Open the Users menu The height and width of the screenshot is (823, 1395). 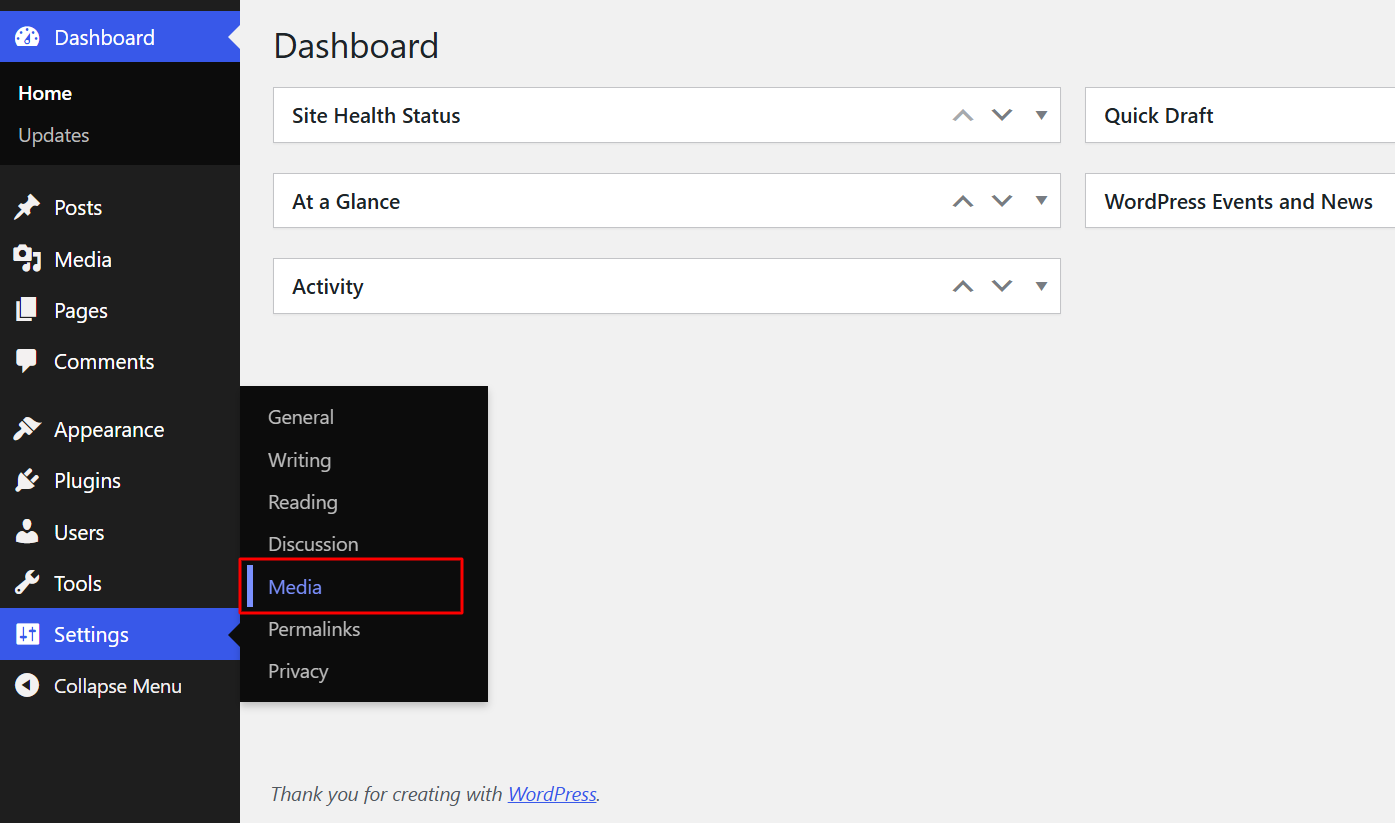click(x=120, y=532)
